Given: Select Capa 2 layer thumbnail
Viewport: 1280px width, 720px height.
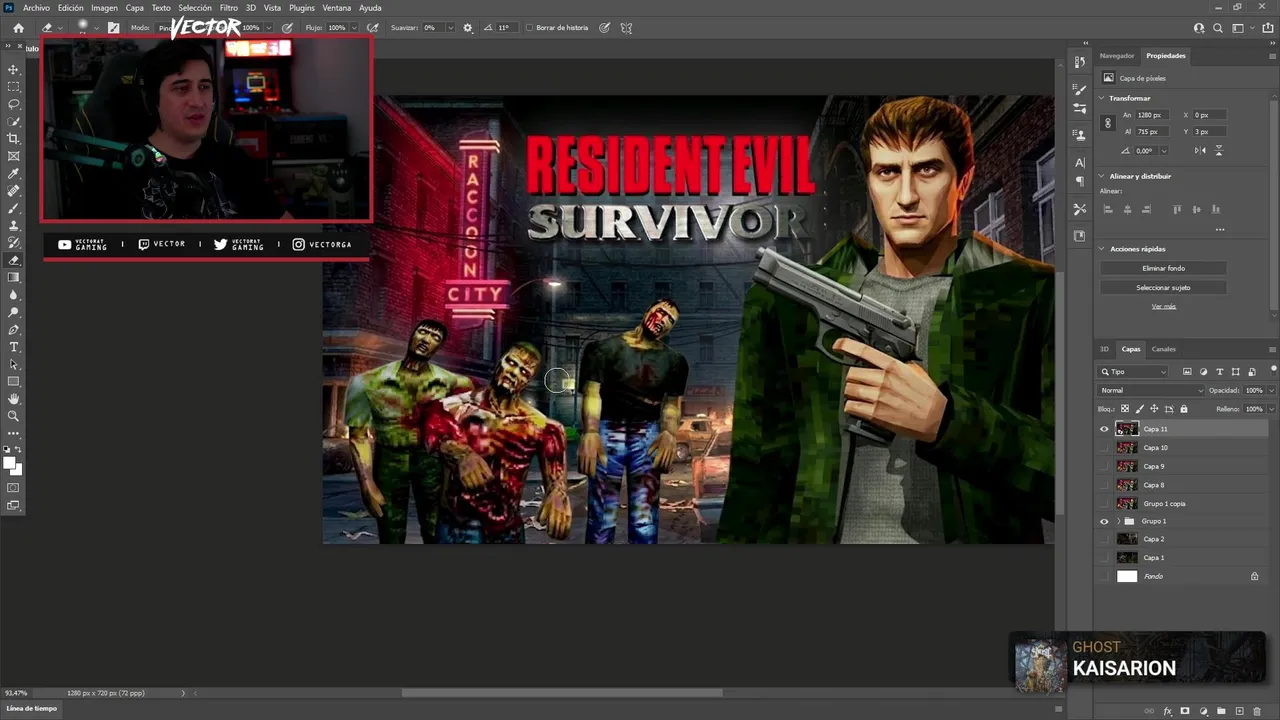Looking at the screenshot, I should pos(1127,539).
